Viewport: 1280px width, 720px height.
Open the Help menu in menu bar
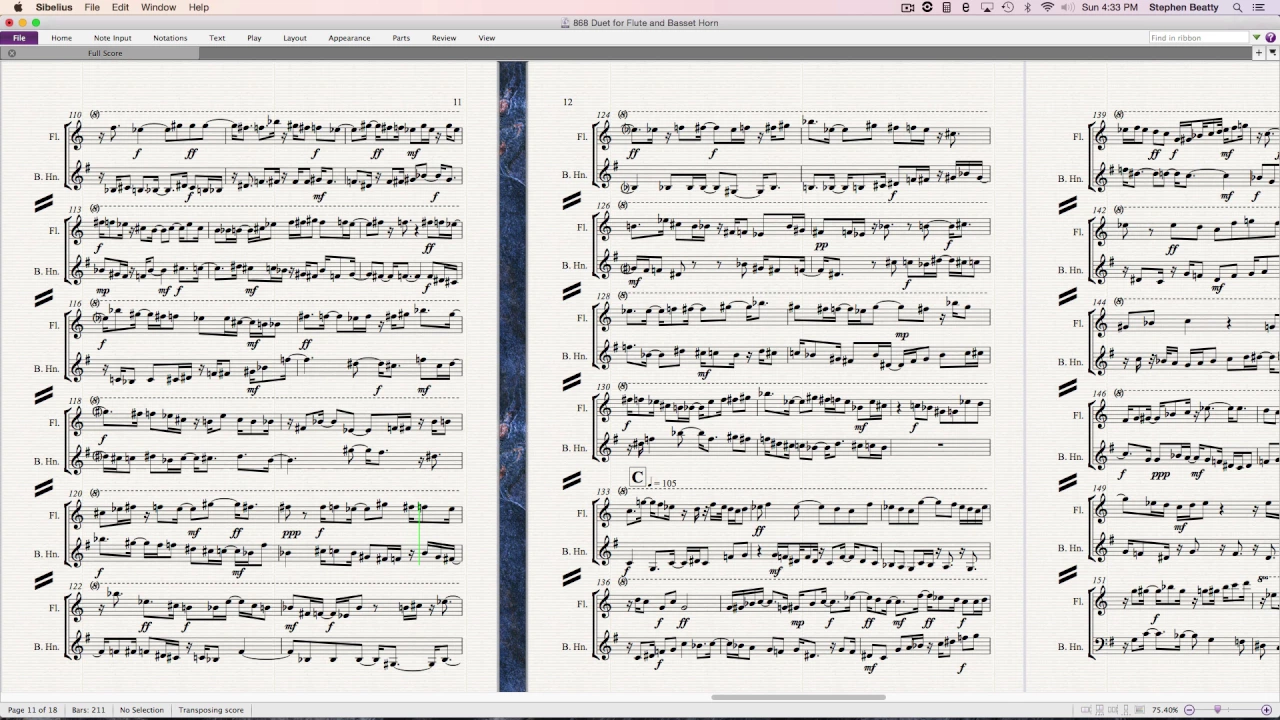coord(199,7)
